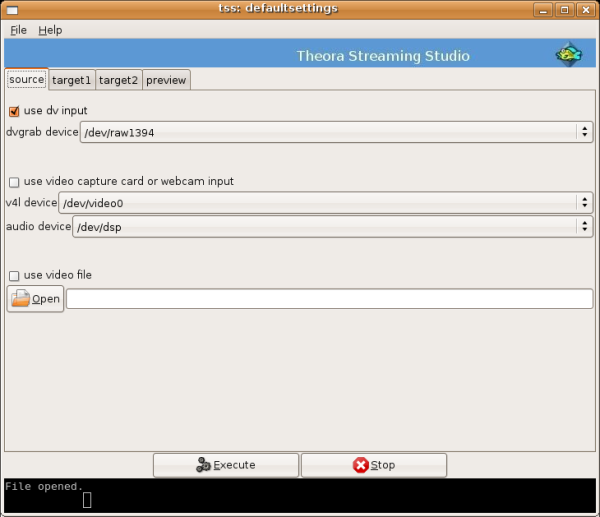The image size is (600, 517).
Task: Select the preview tab
Action: pos(166,80)
